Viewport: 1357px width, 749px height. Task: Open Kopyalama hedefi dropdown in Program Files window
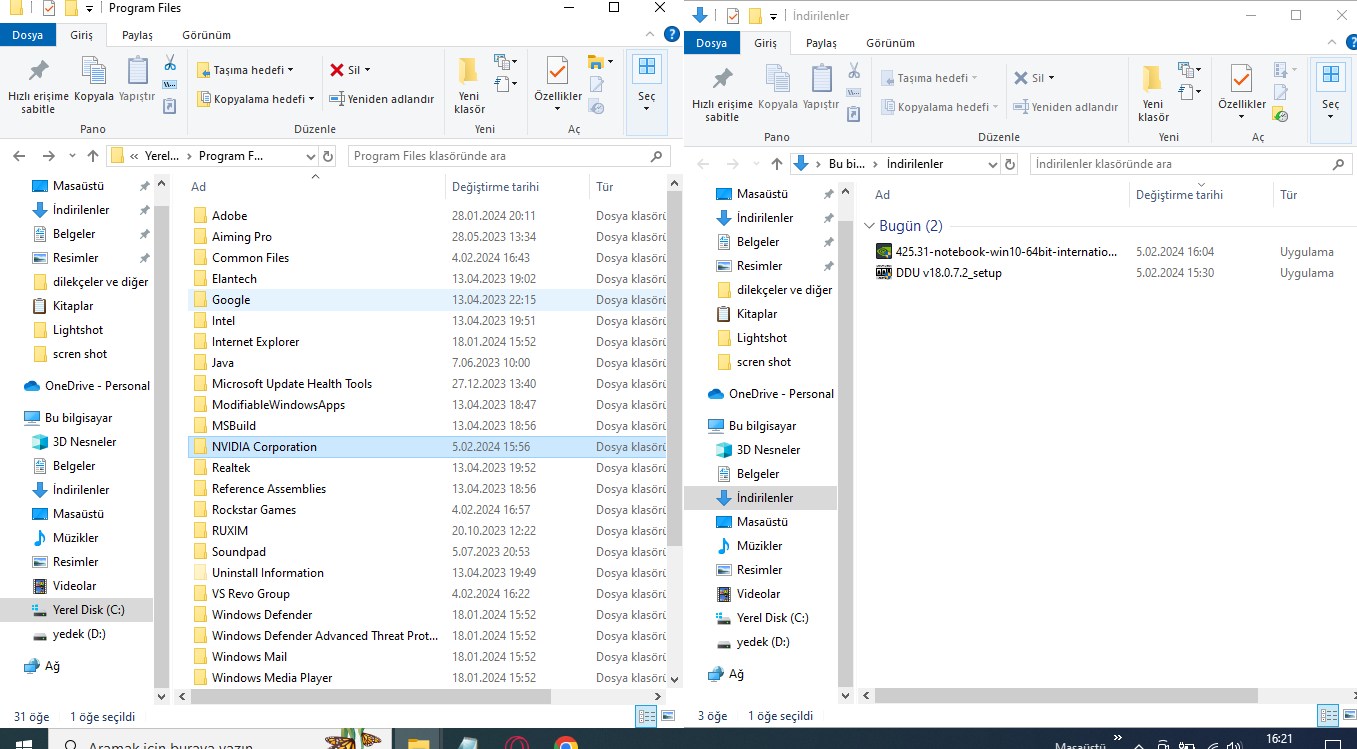coord(256,99)
